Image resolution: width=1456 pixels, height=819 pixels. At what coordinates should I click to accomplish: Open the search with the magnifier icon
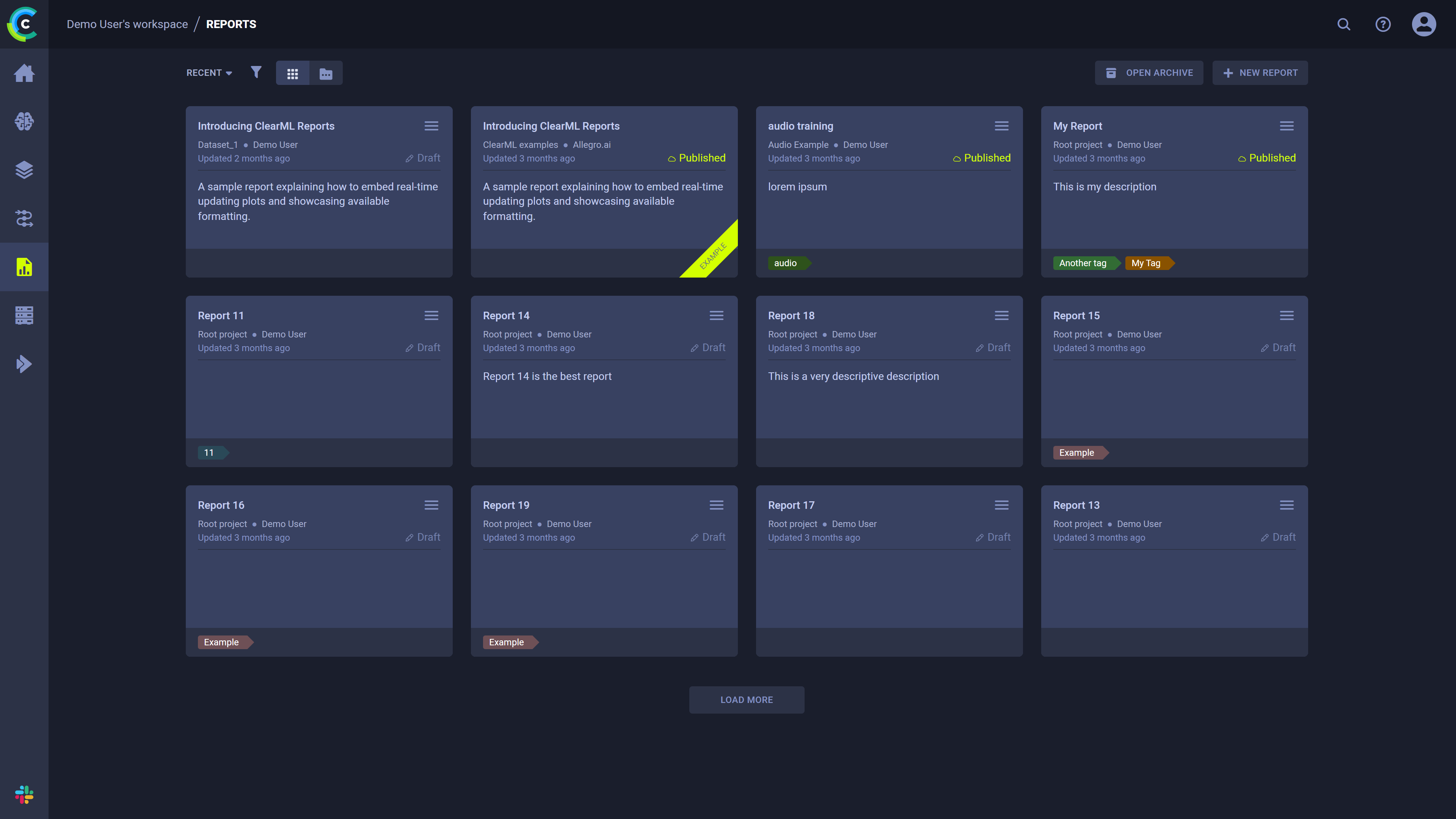click(x=1343, y=24)
